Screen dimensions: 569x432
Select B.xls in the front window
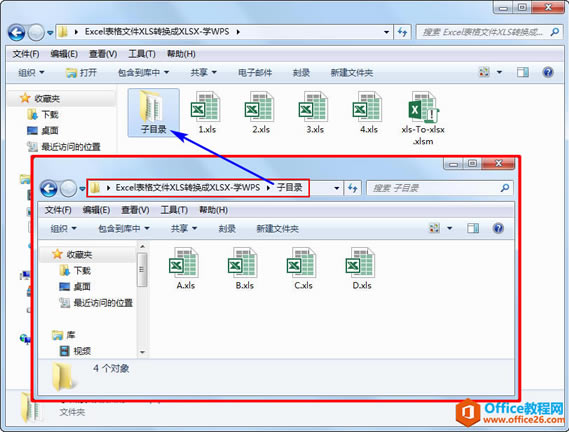(244, 269)
